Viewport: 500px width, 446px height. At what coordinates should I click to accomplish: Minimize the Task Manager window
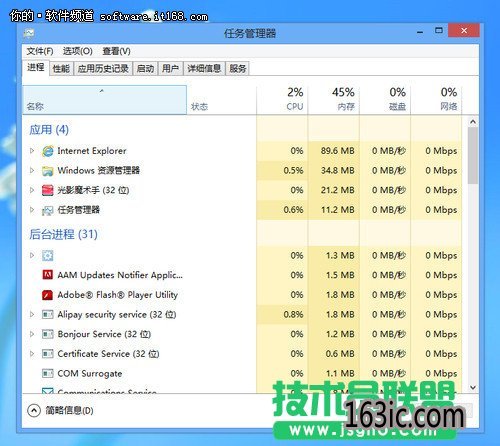point(420,32)
